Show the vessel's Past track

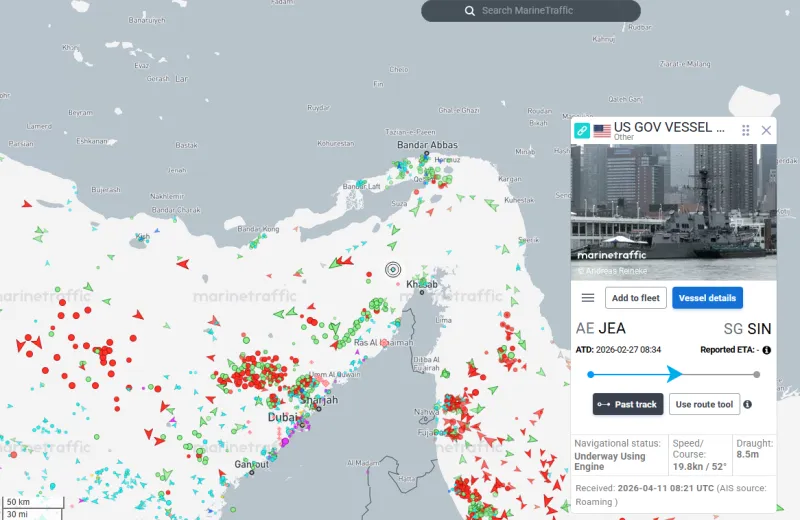point(627,404)
